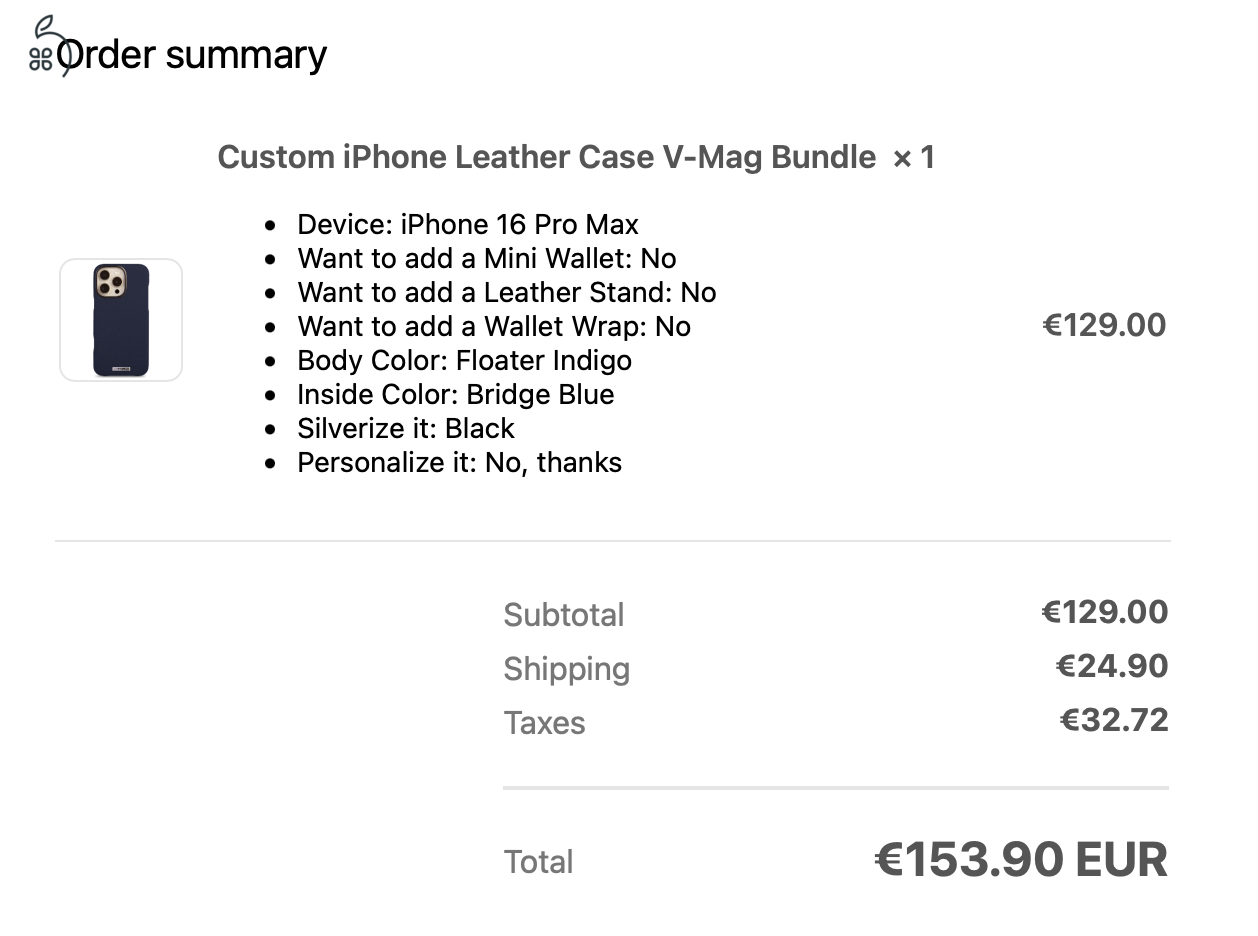Click the logo icon beside Order summary

[45, 48]
